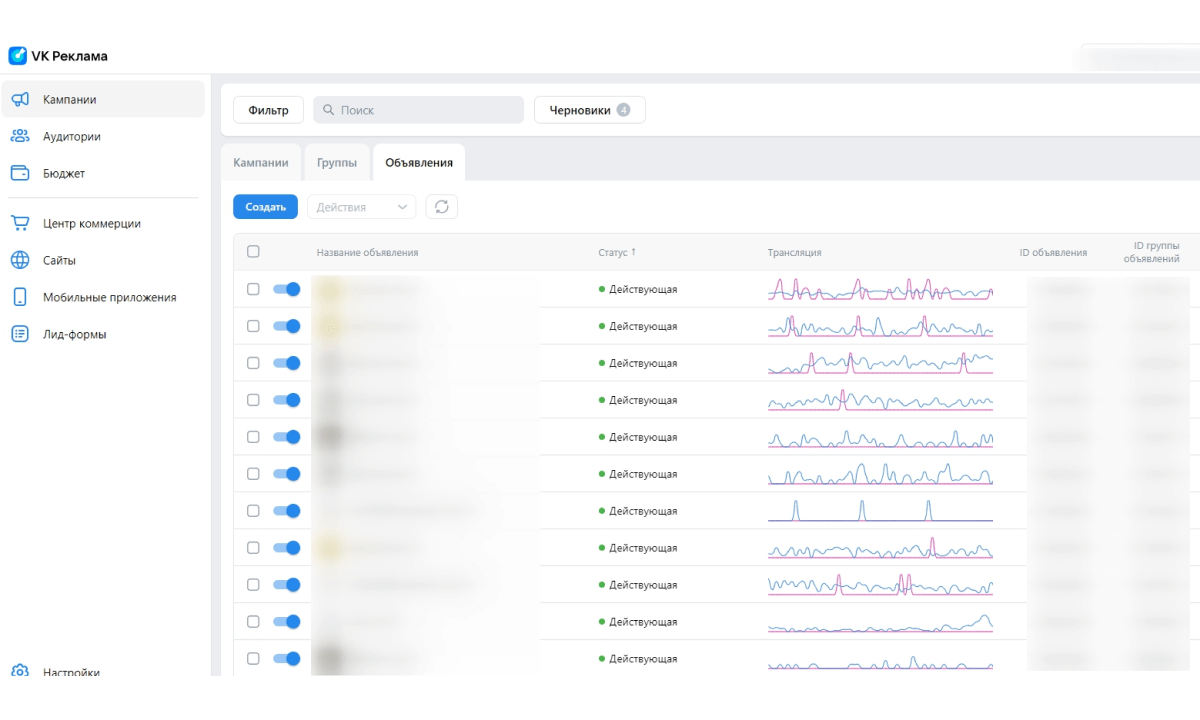Select the Объявления tab
Viewport: 1200px width, 720px height.
[x=419, y=163]
